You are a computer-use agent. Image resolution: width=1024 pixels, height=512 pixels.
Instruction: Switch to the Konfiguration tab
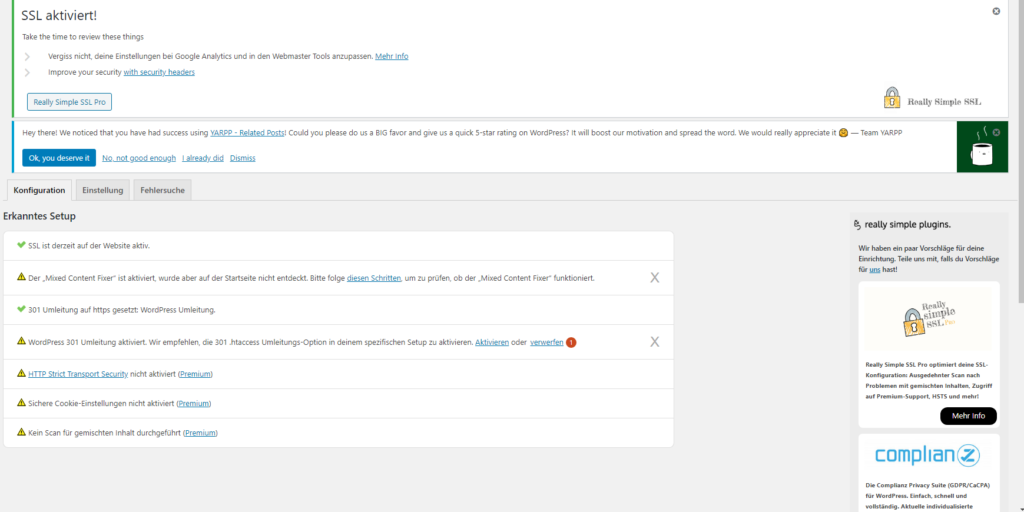pos(39,190)
